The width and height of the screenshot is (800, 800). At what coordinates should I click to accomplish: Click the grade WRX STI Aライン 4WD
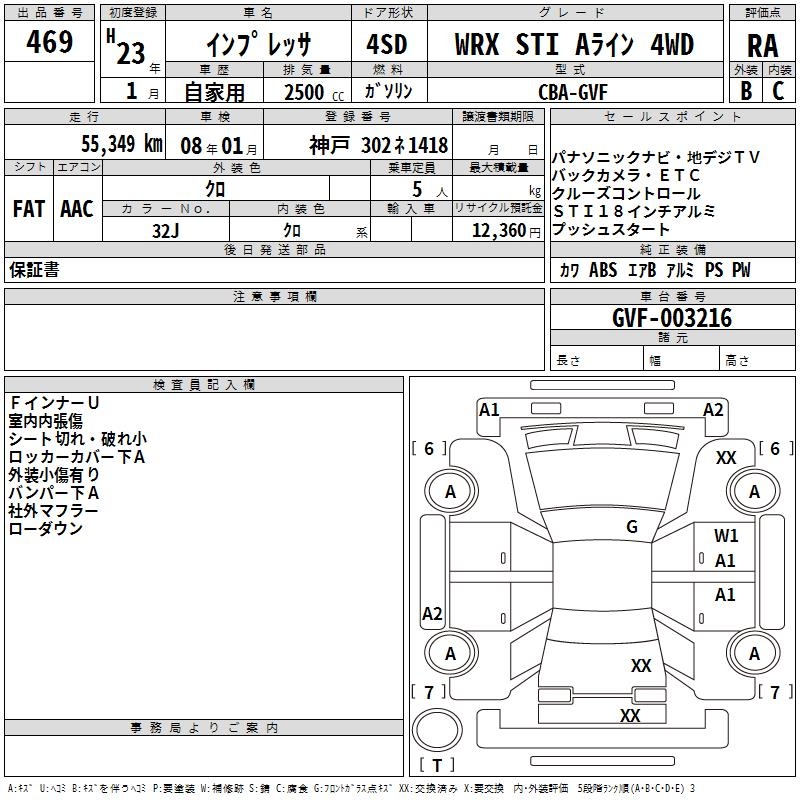pyautogui.click(x=574, y=44)
